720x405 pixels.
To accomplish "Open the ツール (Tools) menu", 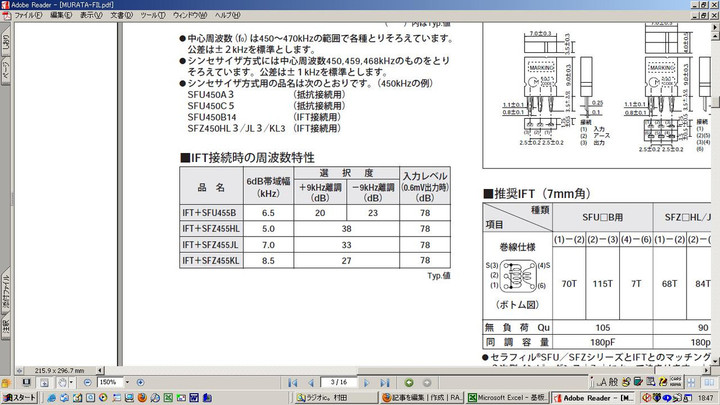I will (x=153, y=16).
